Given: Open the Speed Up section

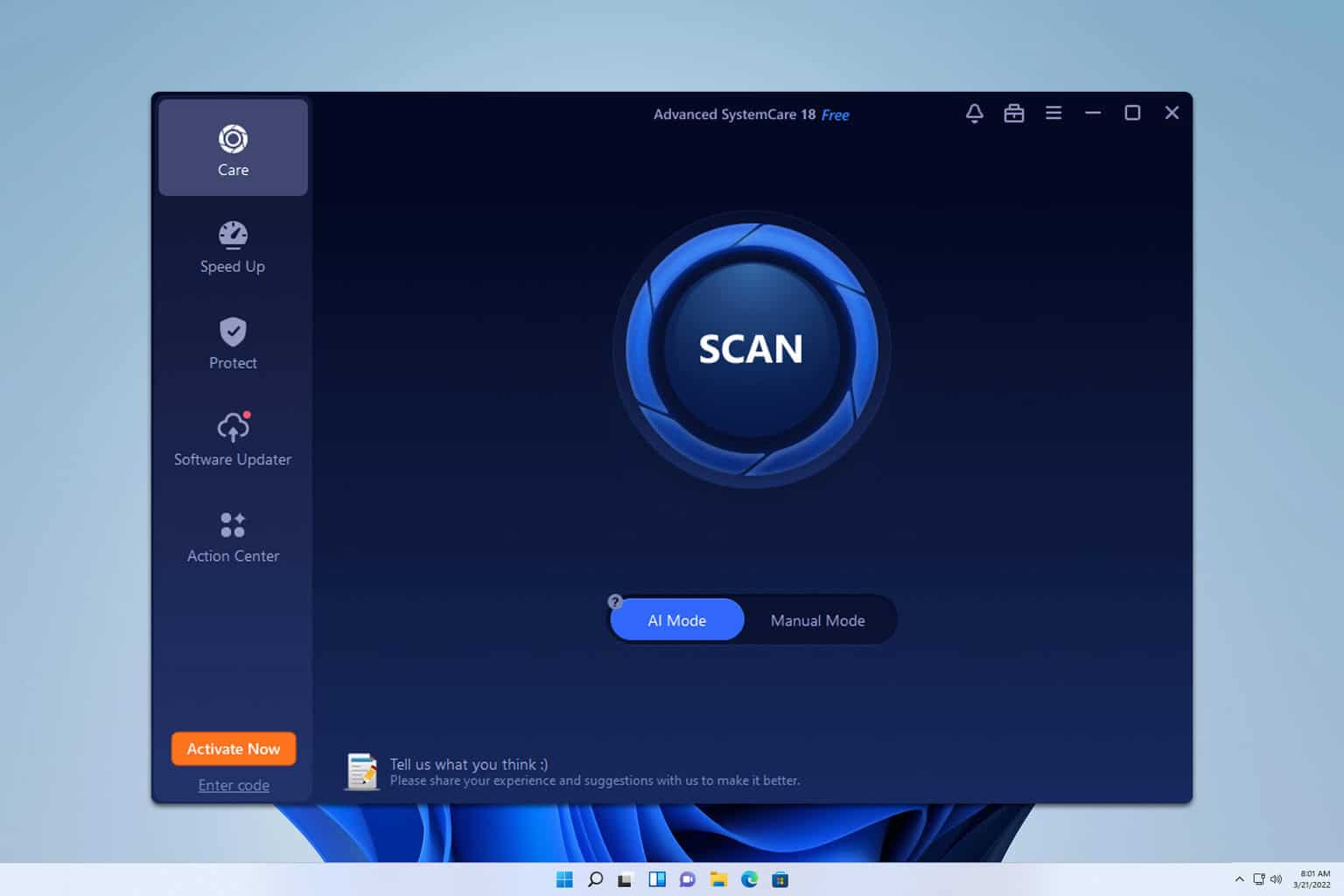Looking at the screenshot, I should [x=233, y=248].
